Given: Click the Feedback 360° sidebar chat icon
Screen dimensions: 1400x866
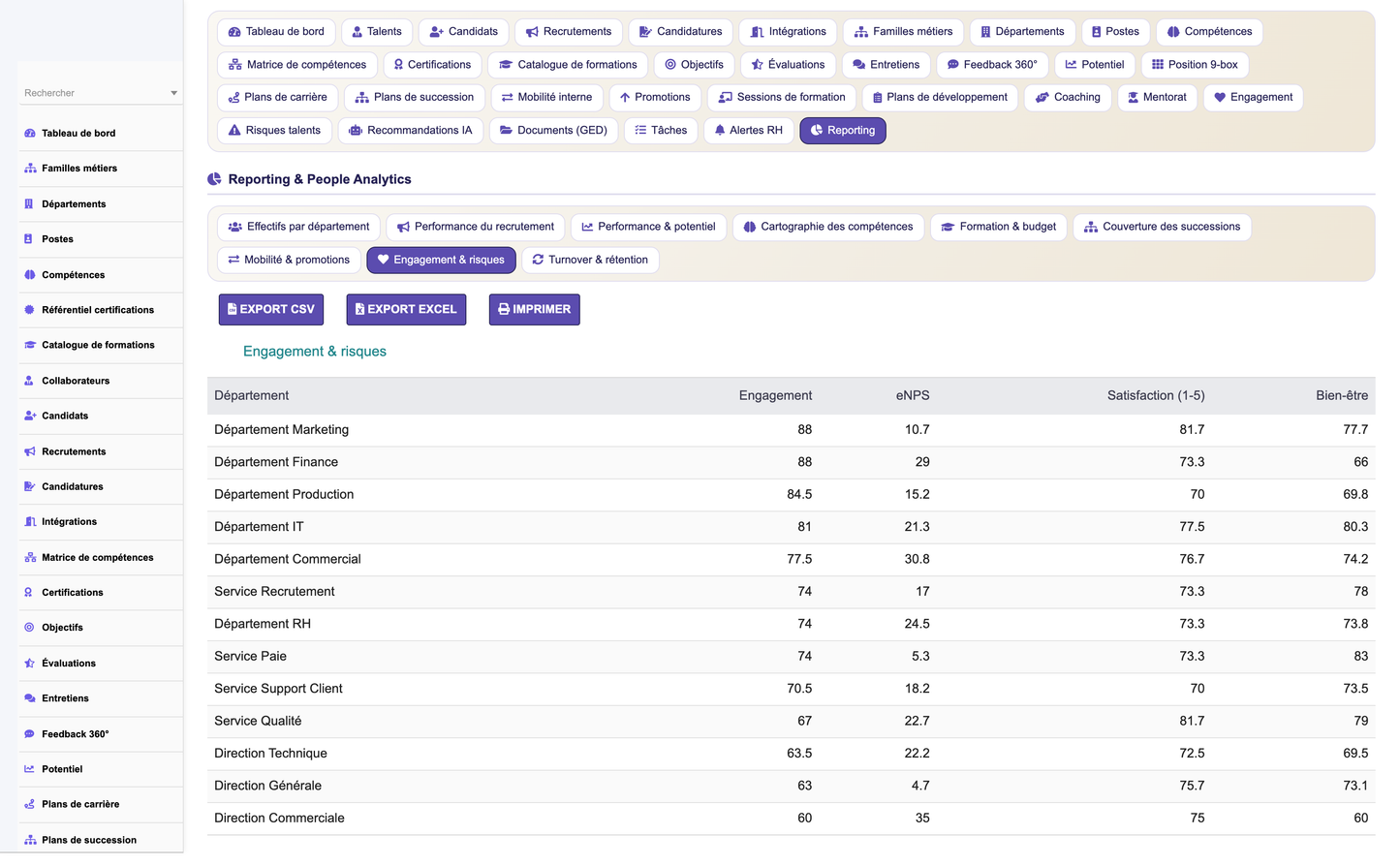Looking at the screenshot, I should [30, 734].
